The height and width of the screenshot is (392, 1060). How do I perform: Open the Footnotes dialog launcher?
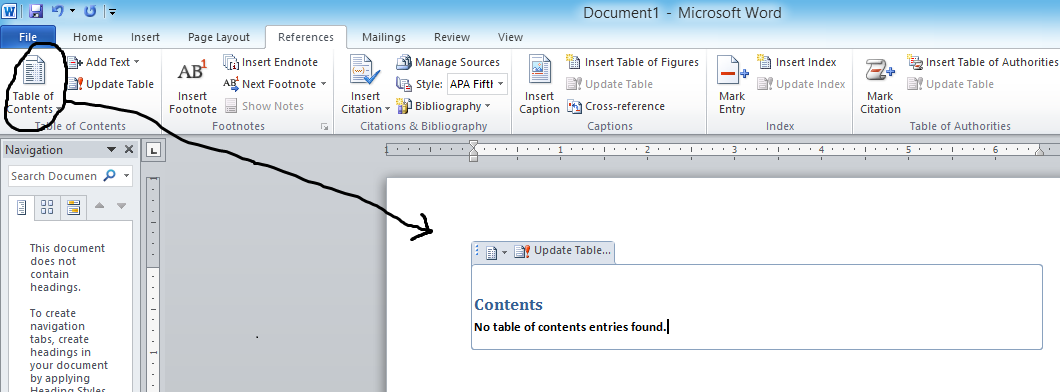pyautogui.click(x=324, y=126)
